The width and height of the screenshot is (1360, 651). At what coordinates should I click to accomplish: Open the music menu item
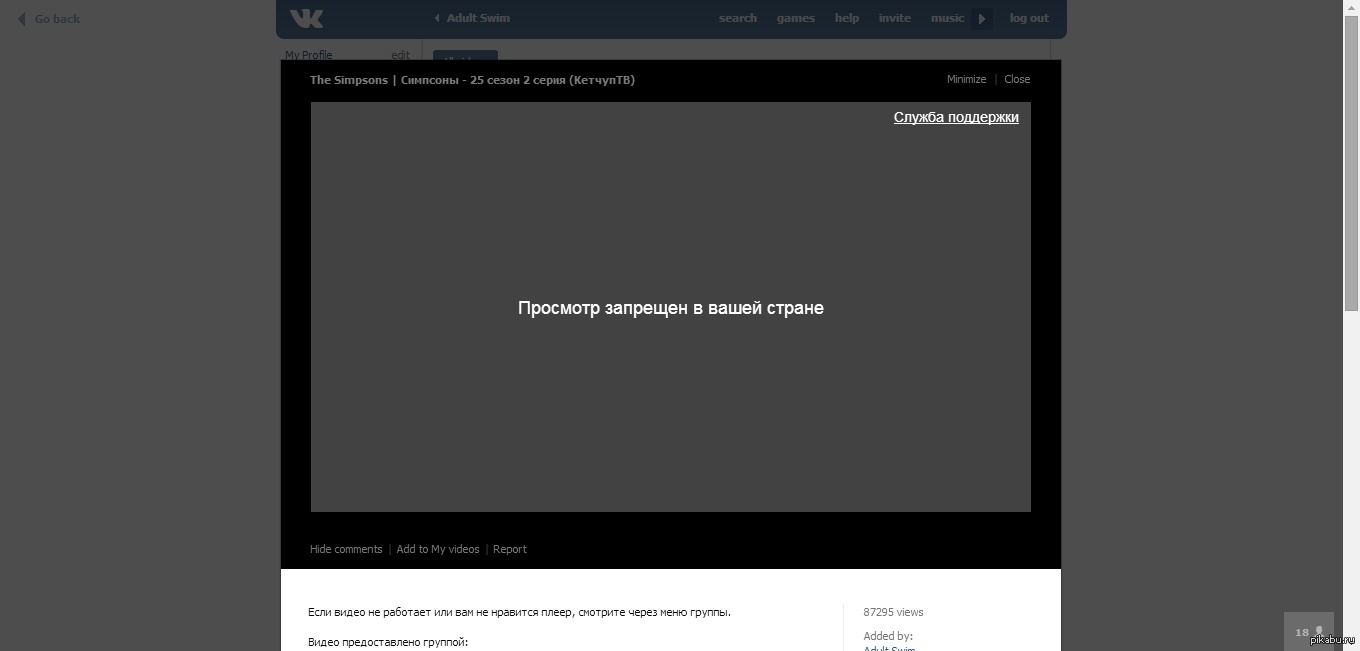pos(947,18)
